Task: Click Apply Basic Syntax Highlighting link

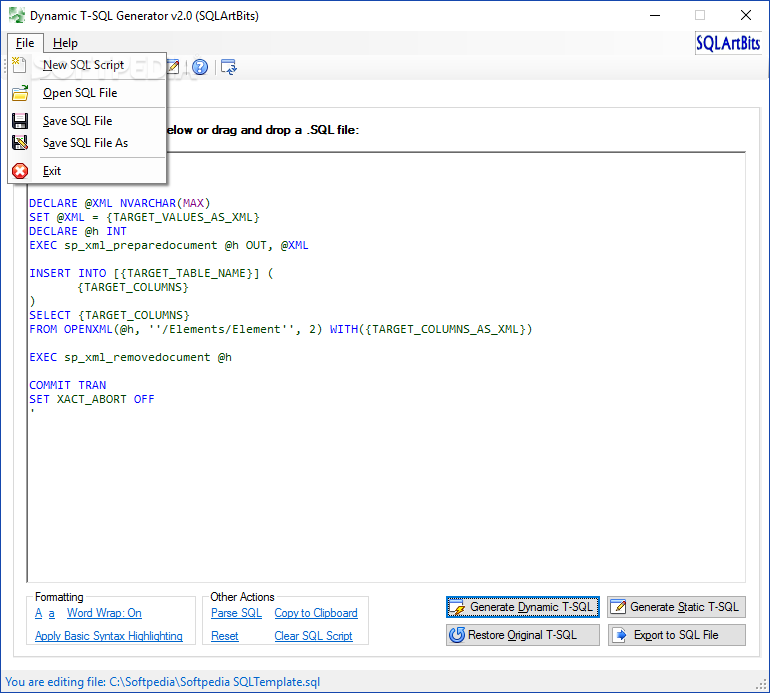Action: (109, 636)
